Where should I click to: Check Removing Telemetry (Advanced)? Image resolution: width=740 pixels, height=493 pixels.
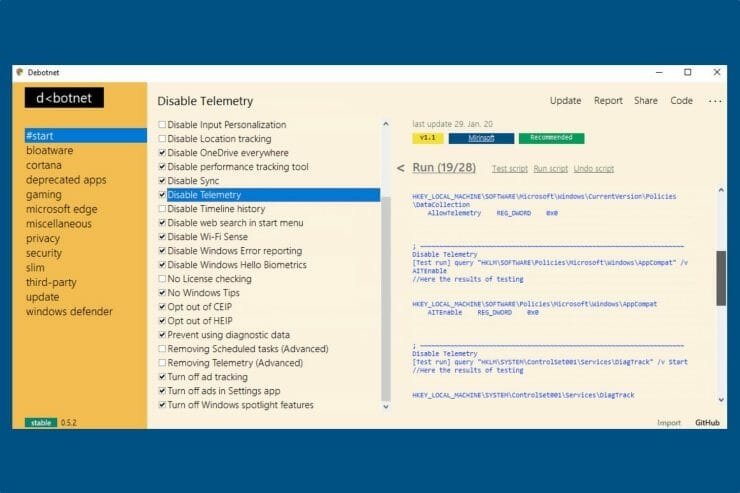tap(162, 363)
